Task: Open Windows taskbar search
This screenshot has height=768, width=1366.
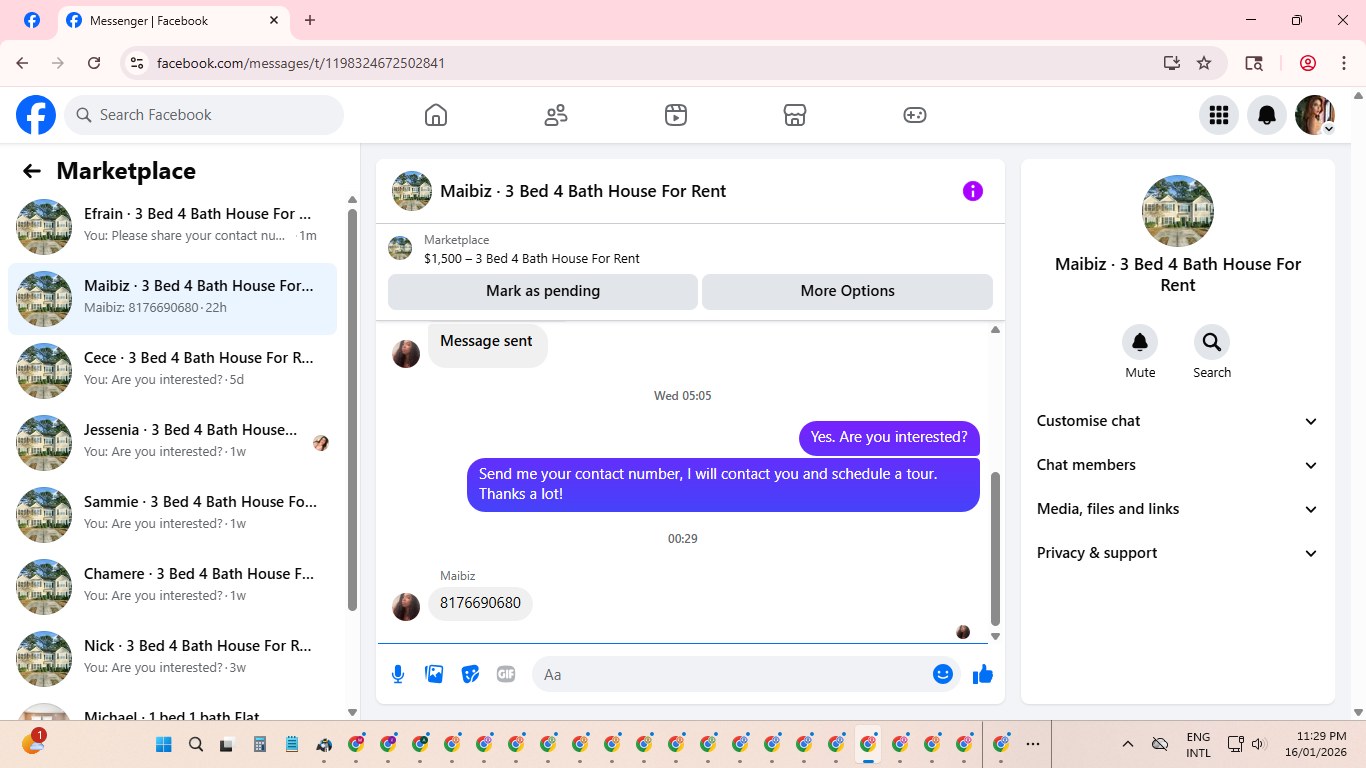Action: pos(196,744)
